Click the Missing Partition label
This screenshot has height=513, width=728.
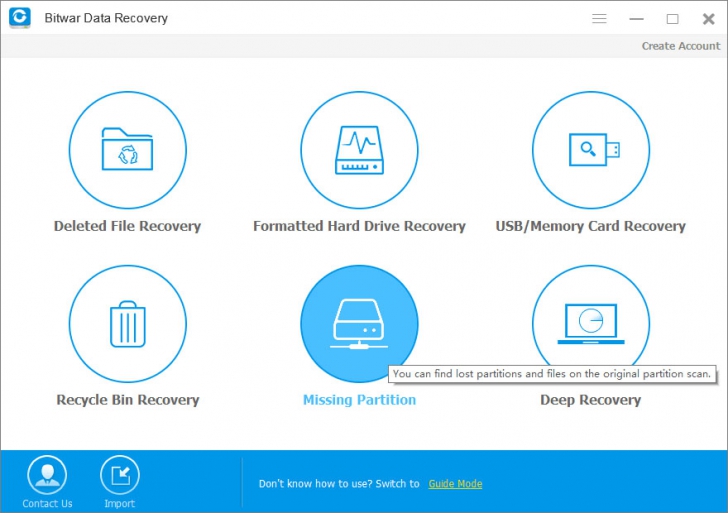click(x=359, y=400)
